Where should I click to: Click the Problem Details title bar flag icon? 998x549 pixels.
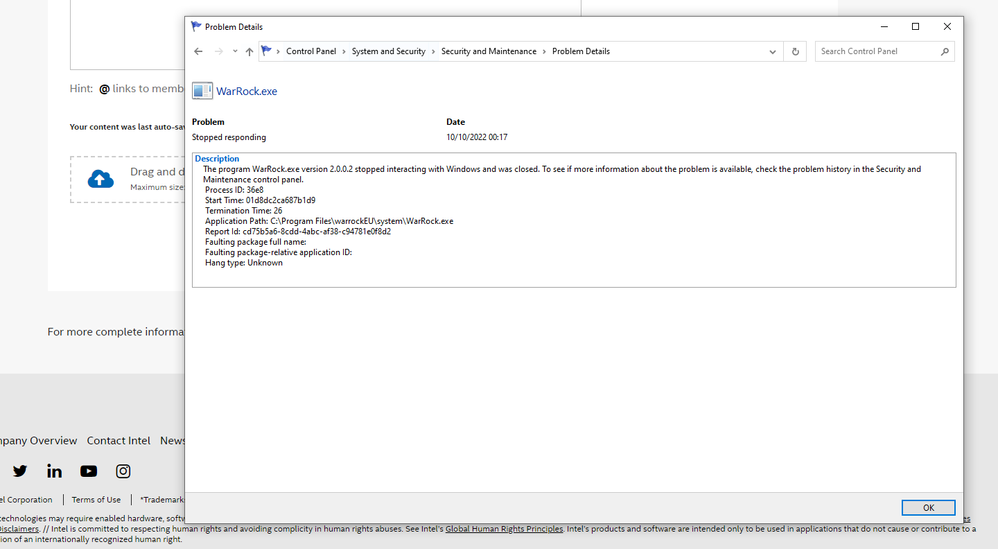[x=196, y=26]
